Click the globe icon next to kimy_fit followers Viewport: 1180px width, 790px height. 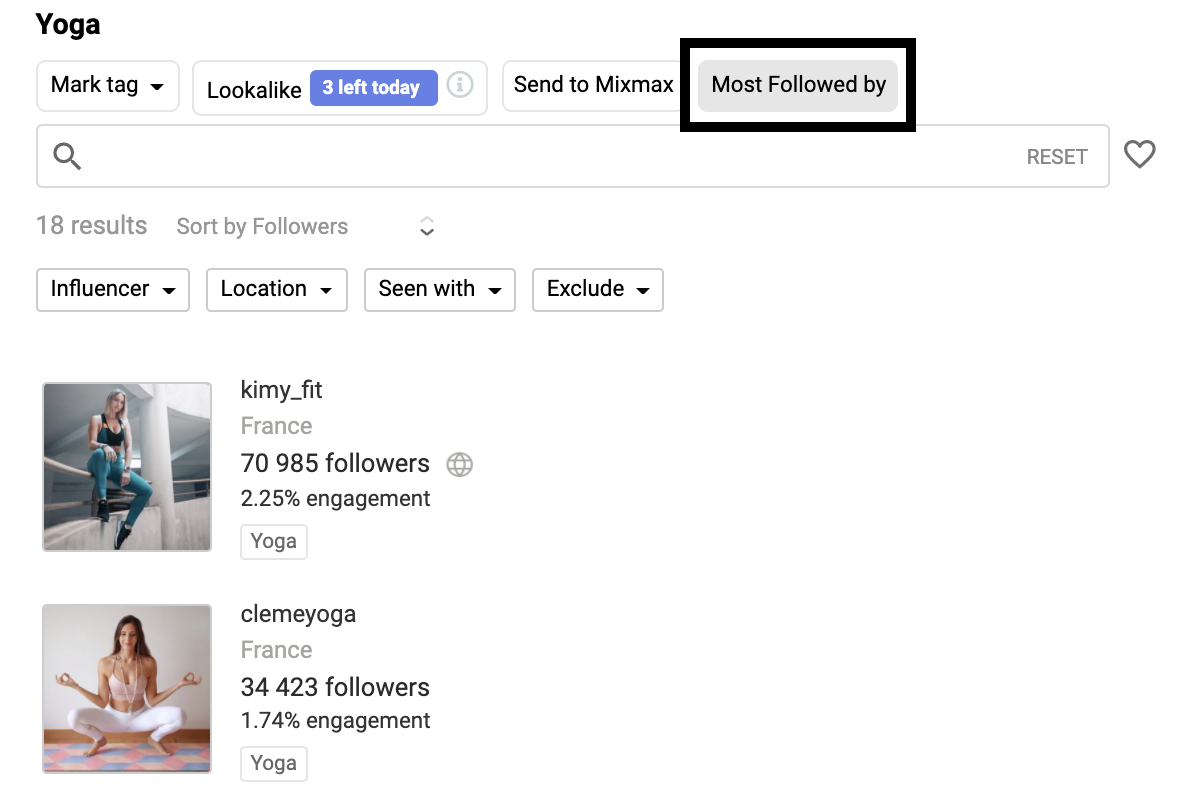(460, 464)
